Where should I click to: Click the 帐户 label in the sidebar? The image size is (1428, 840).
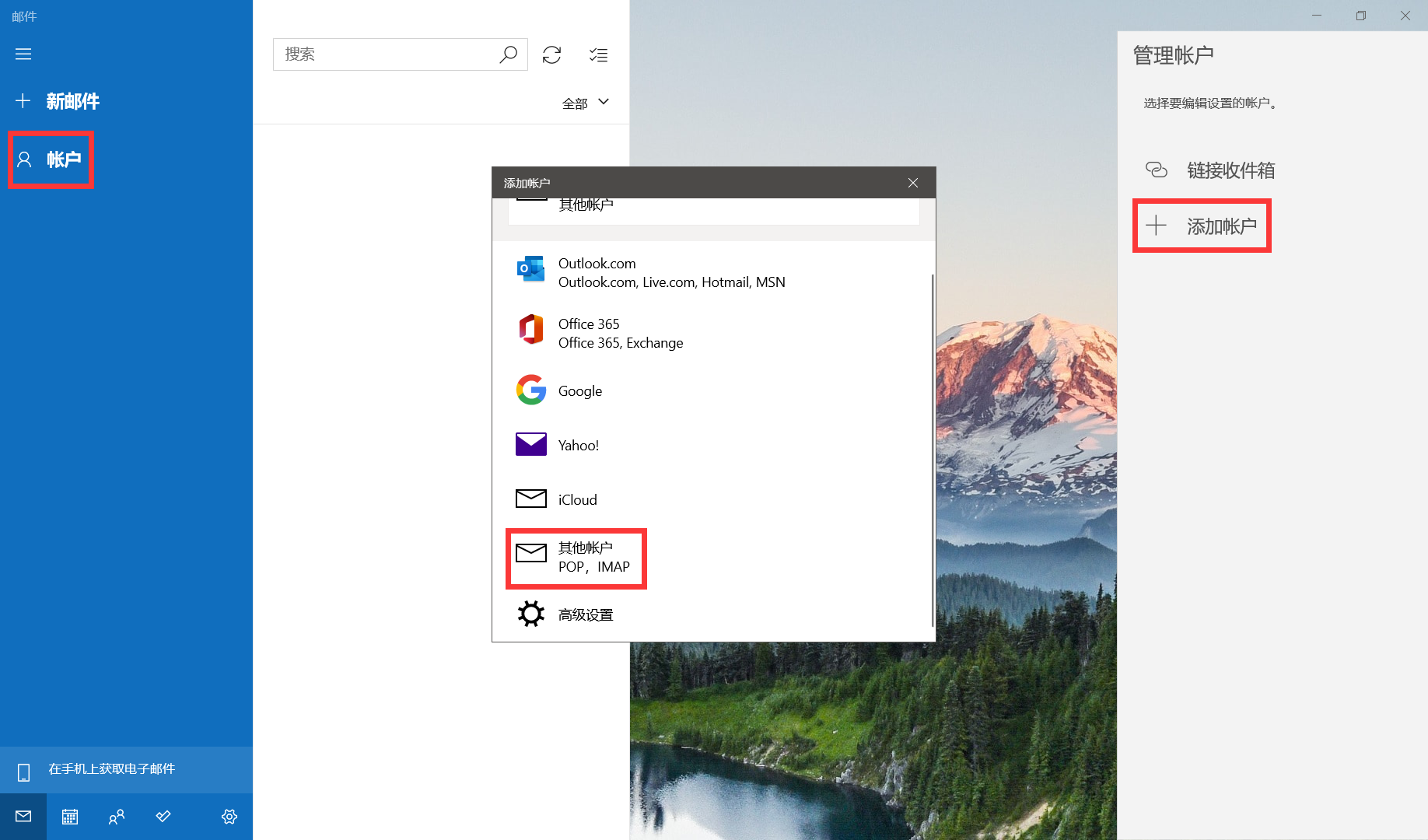(x=64, y=159)
